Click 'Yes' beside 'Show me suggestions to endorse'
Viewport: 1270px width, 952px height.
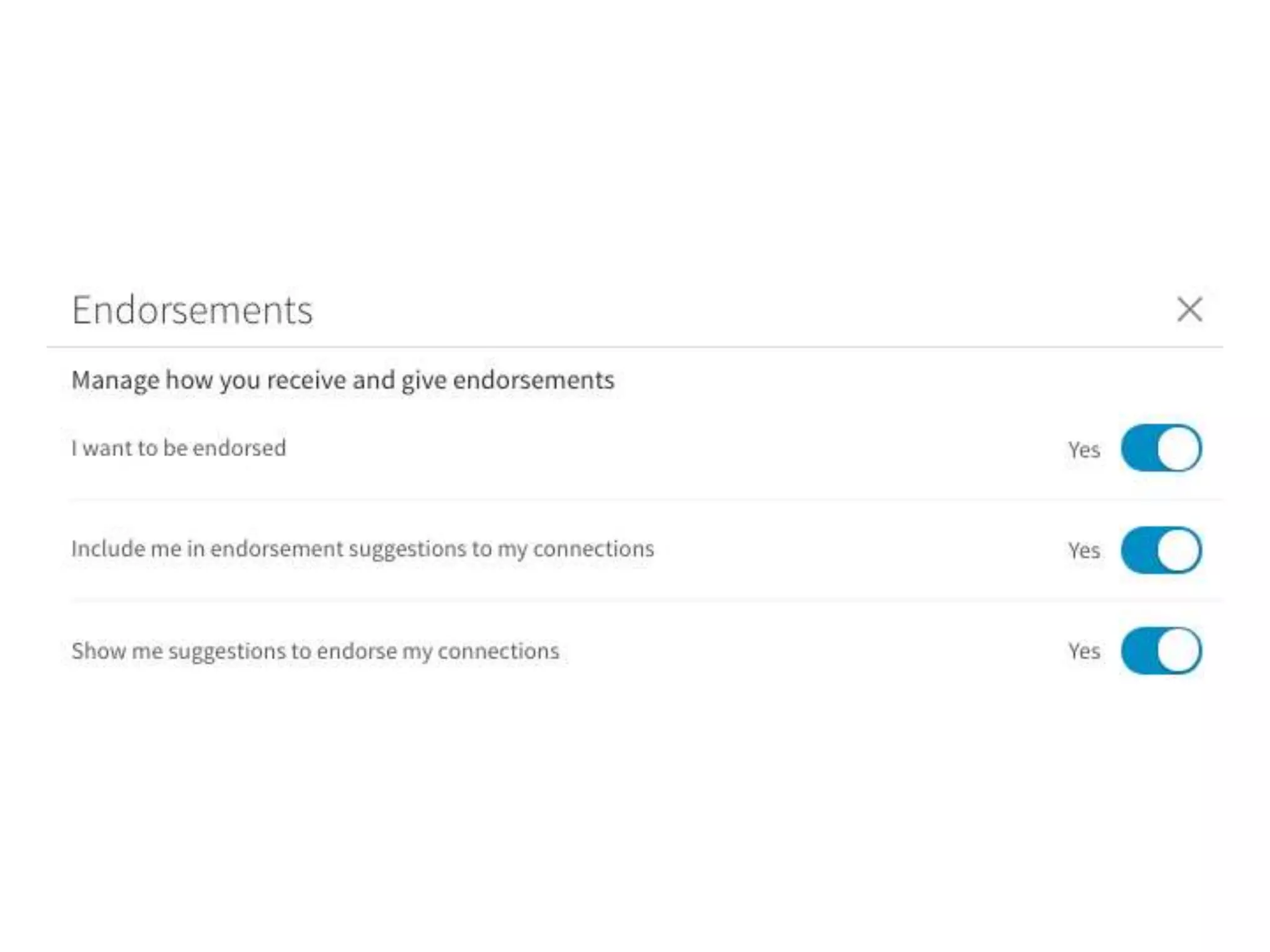coord(1084,651)
